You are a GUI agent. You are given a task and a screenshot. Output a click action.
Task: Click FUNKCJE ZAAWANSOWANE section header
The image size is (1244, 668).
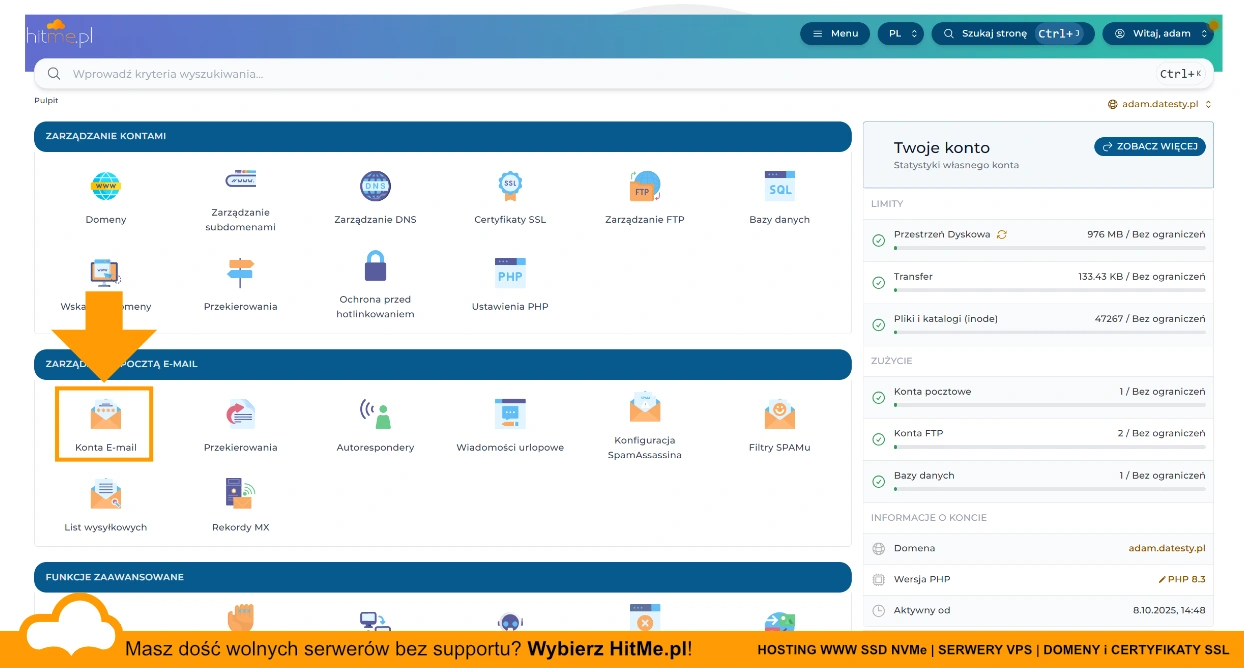442,577
